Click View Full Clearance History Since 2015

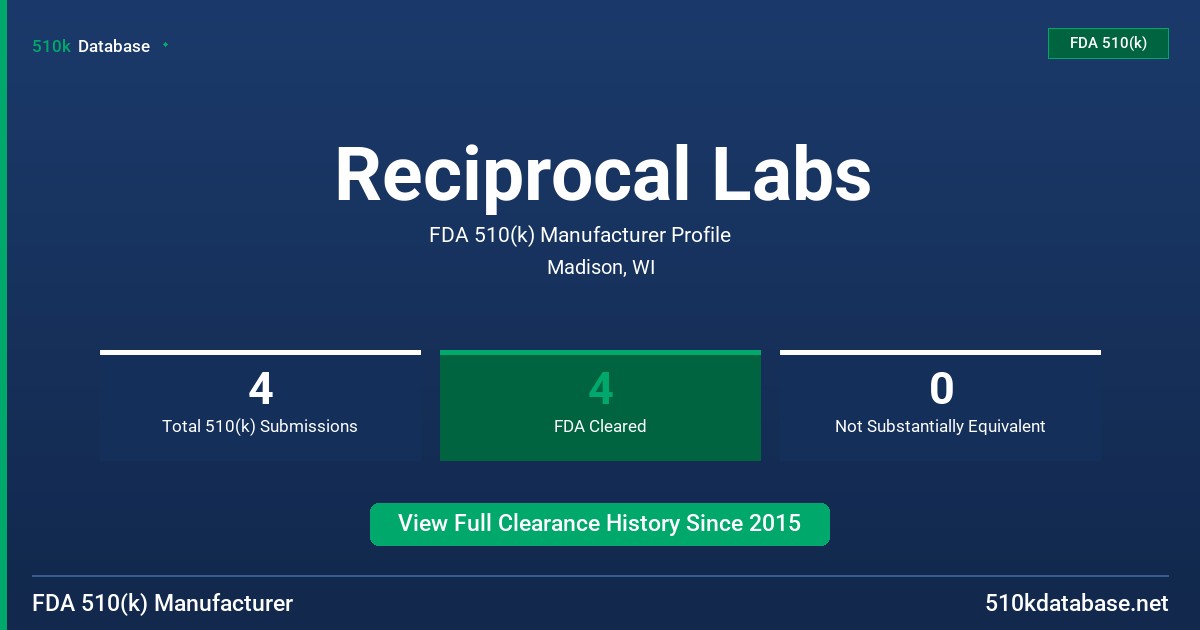600,524
